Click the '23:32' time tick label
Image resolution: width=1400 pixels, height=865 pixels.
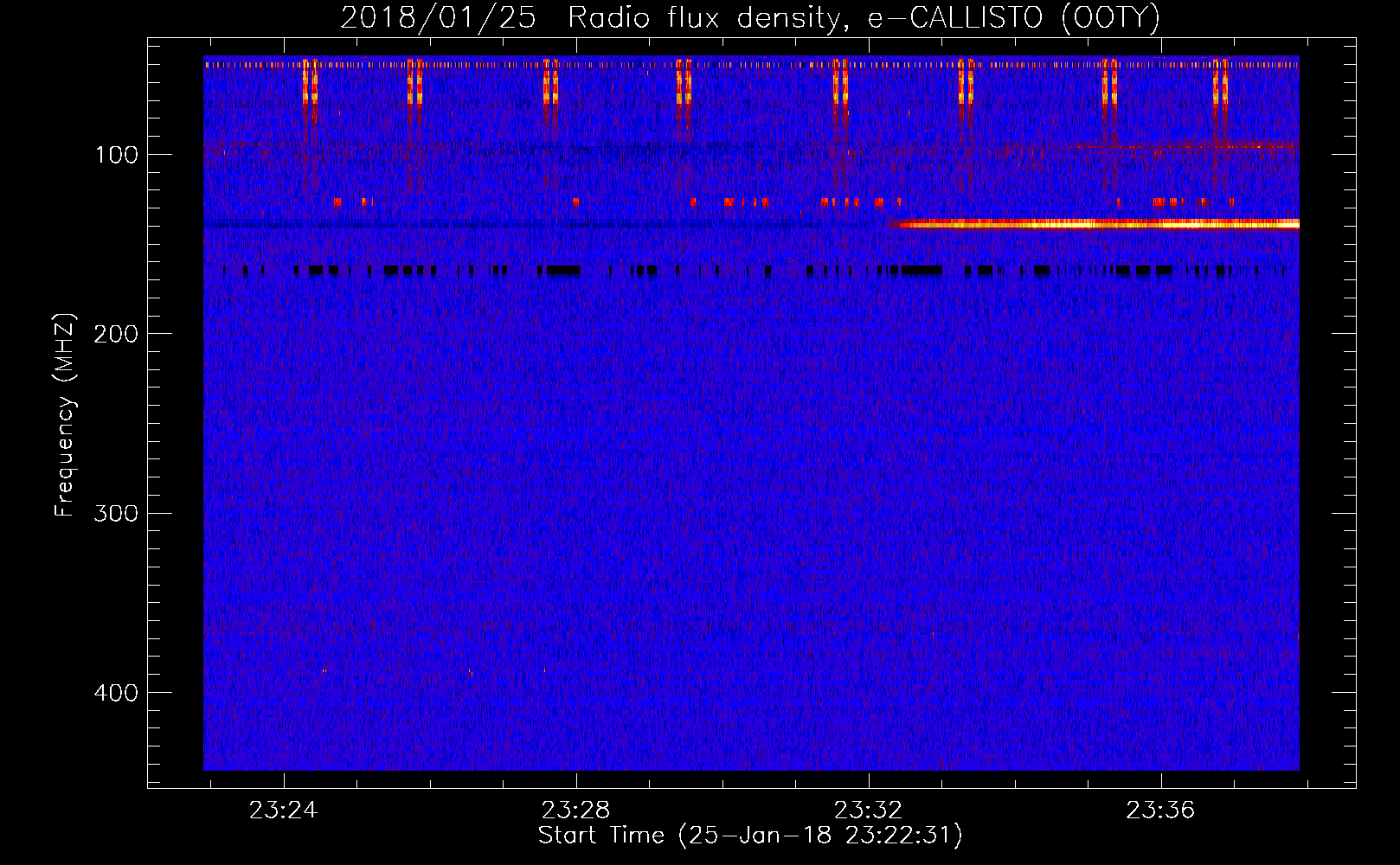[868, 811]
